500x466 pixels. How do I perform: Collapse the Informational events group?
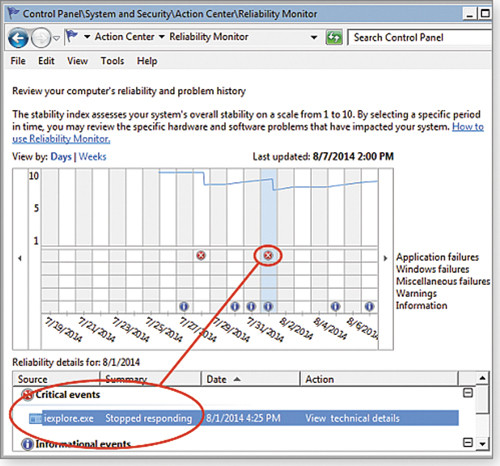(468, 443)
